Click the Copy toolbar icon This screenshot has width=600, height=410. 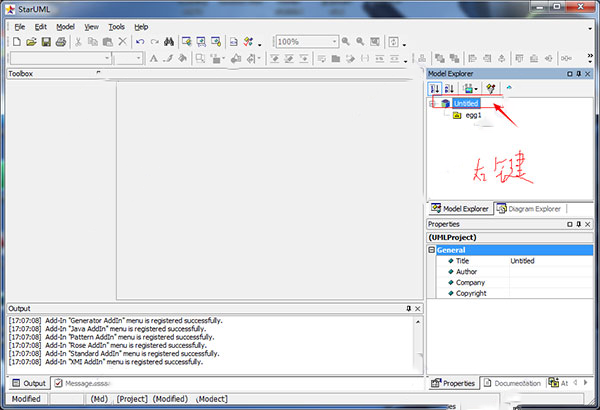click(93, 42)
